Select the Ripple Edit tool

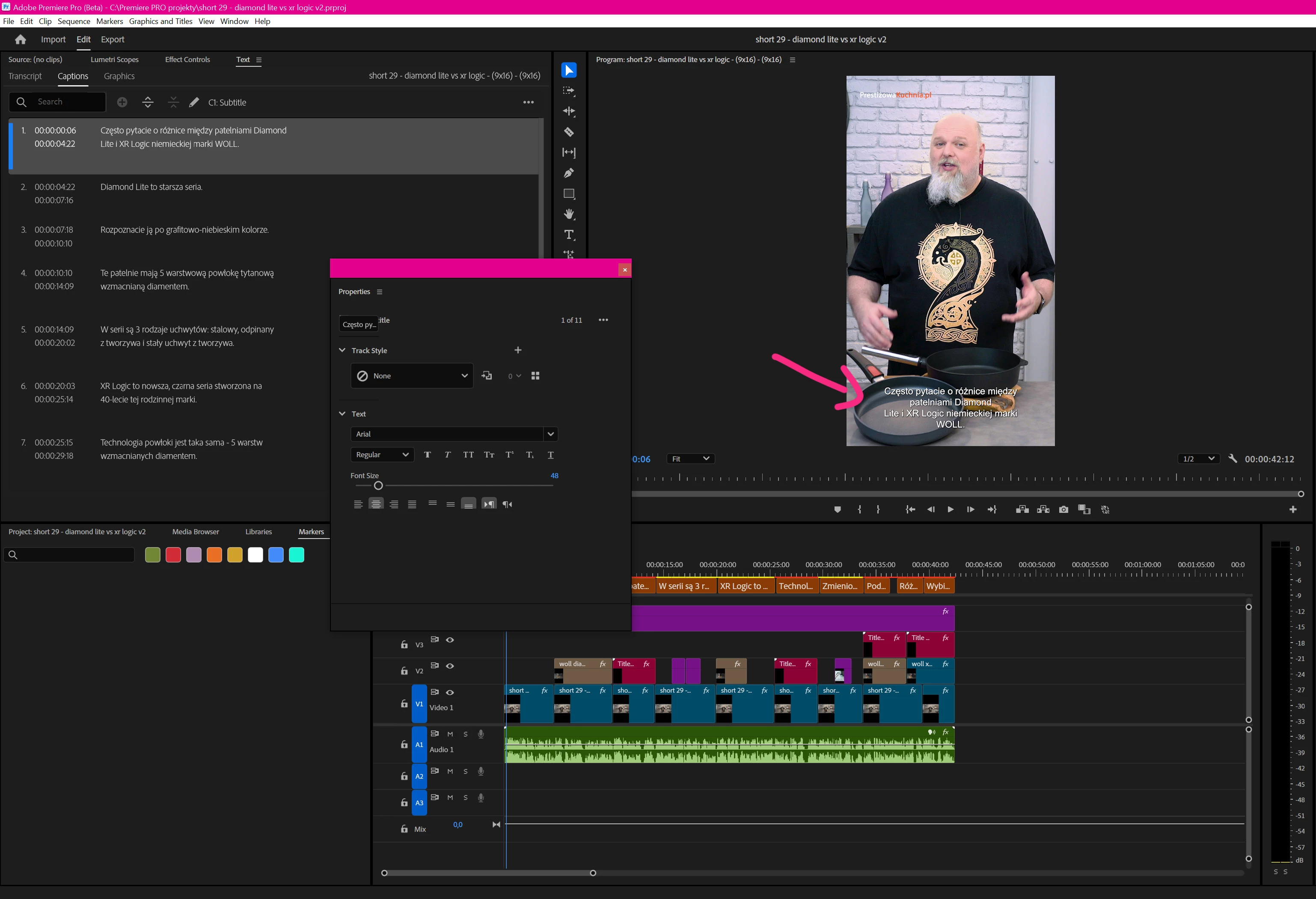click(568, 112)
